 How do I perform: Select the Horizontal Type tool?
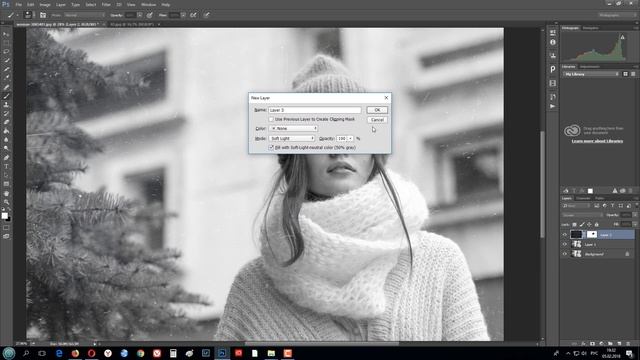[x=6, y=167]
